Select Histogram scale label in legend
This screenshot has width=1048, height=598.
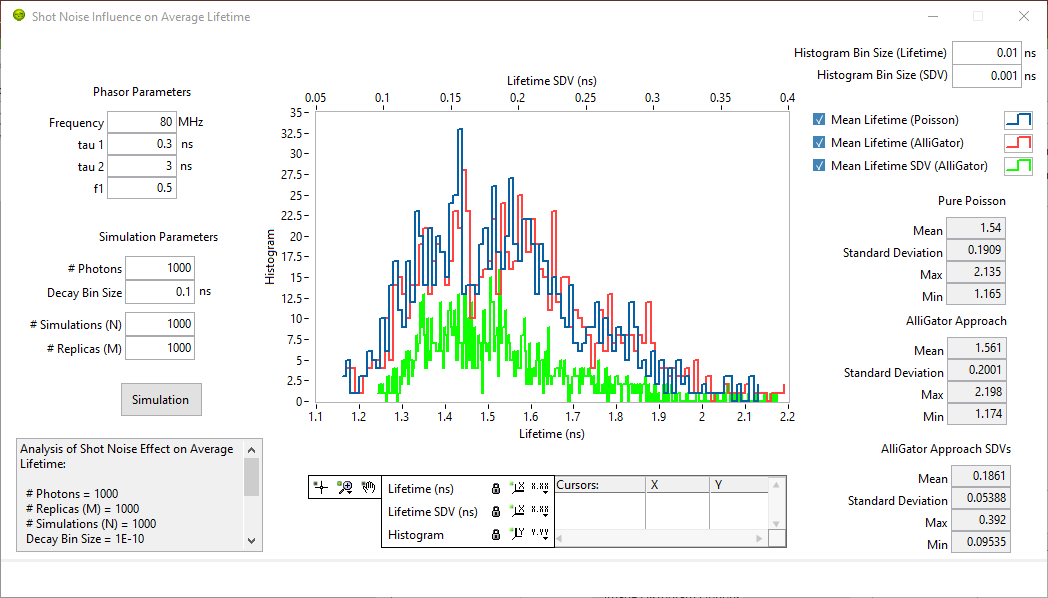416,535
